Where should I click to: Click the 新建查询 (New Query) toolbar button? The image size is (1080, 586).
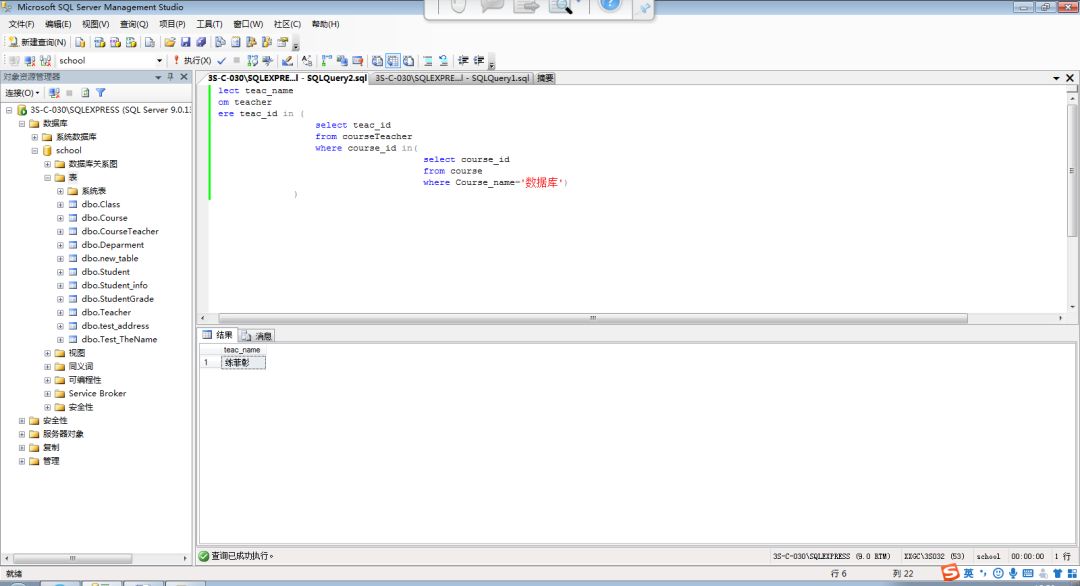[37, 42]
